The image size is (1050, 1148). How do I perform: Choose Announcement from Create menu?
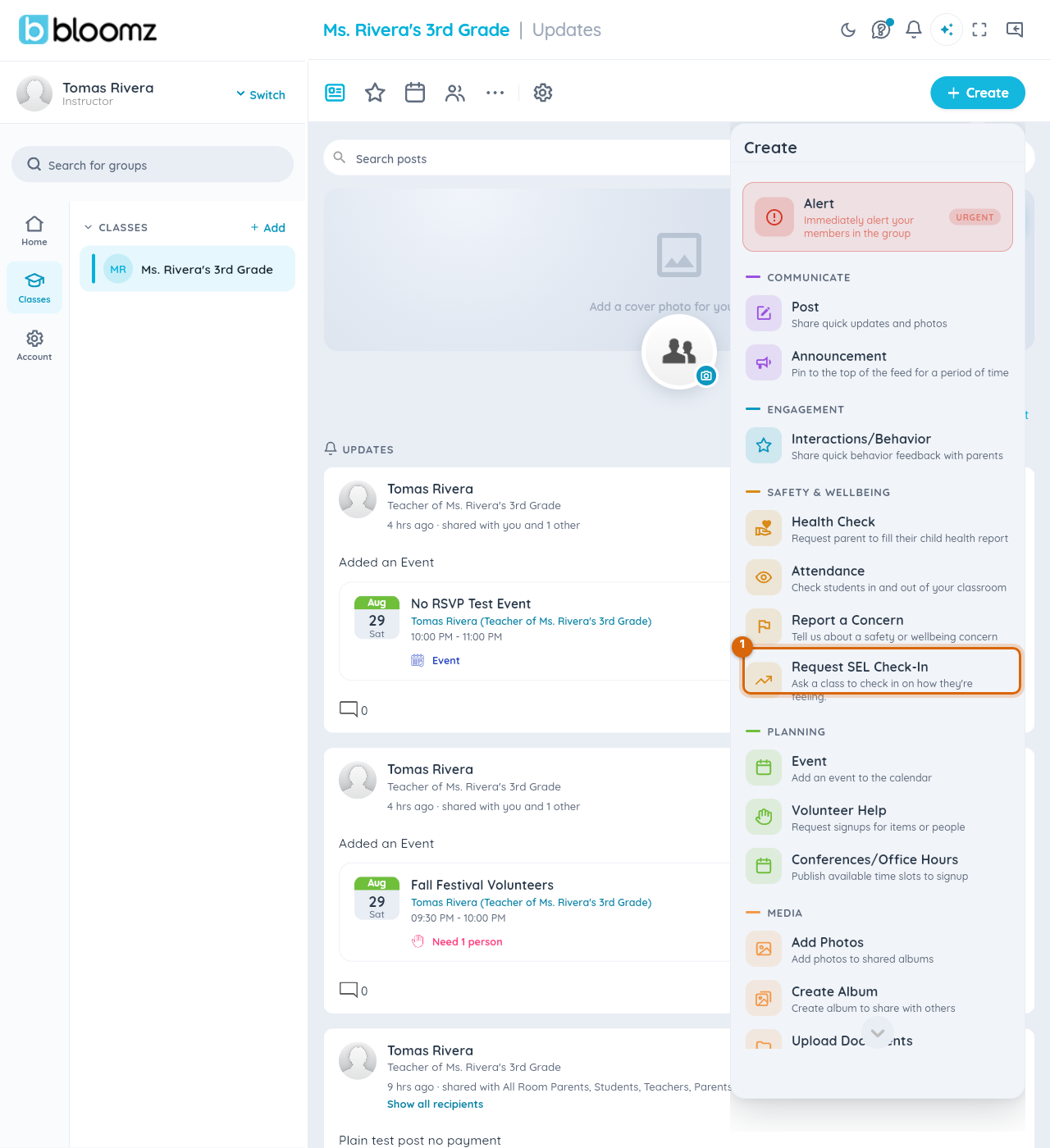point(878,363)
